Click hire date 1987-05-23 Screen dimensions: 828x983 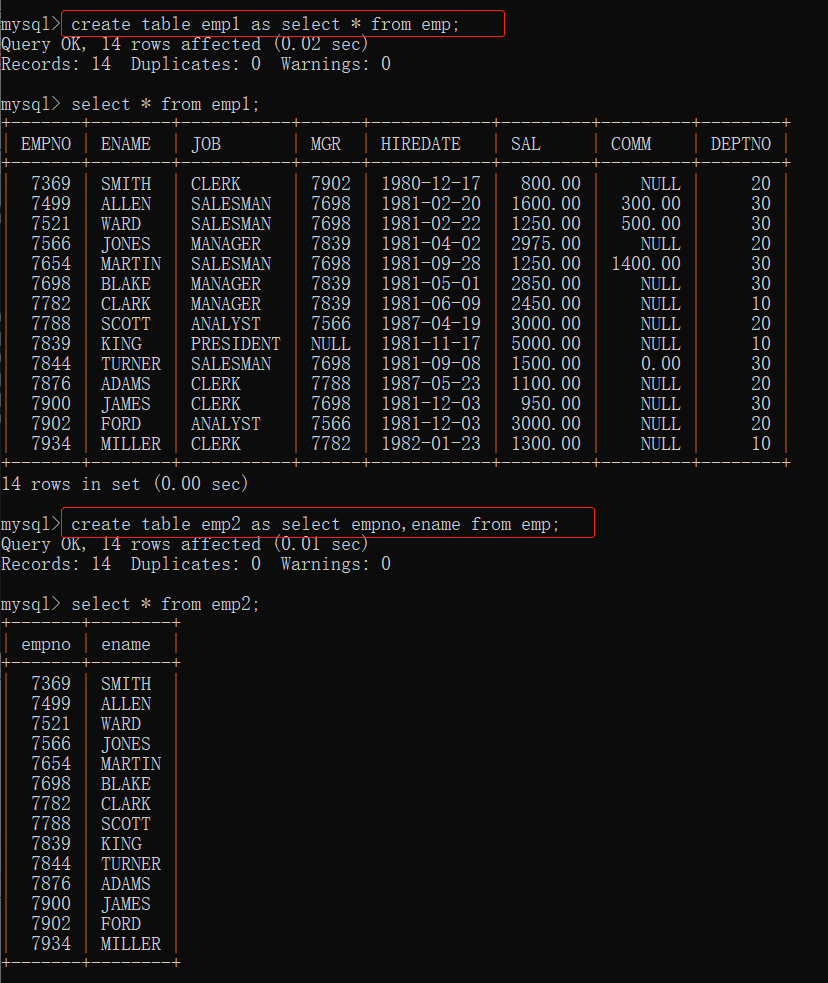click(x=431, y=384)
